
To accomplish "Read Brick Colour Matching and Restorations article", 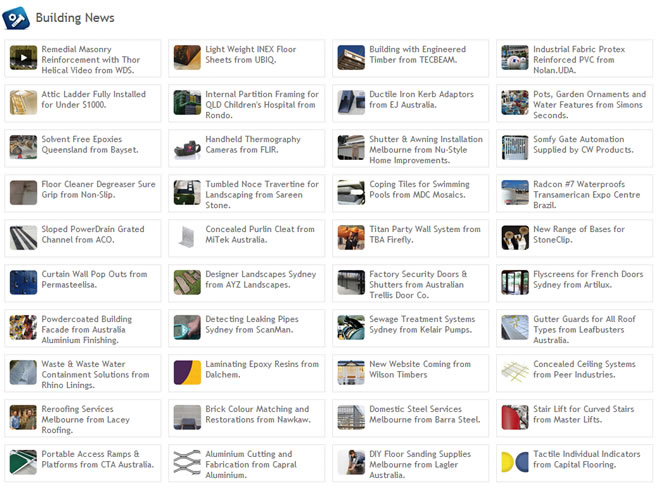I will pyautogui.click(x=258, y=414).
